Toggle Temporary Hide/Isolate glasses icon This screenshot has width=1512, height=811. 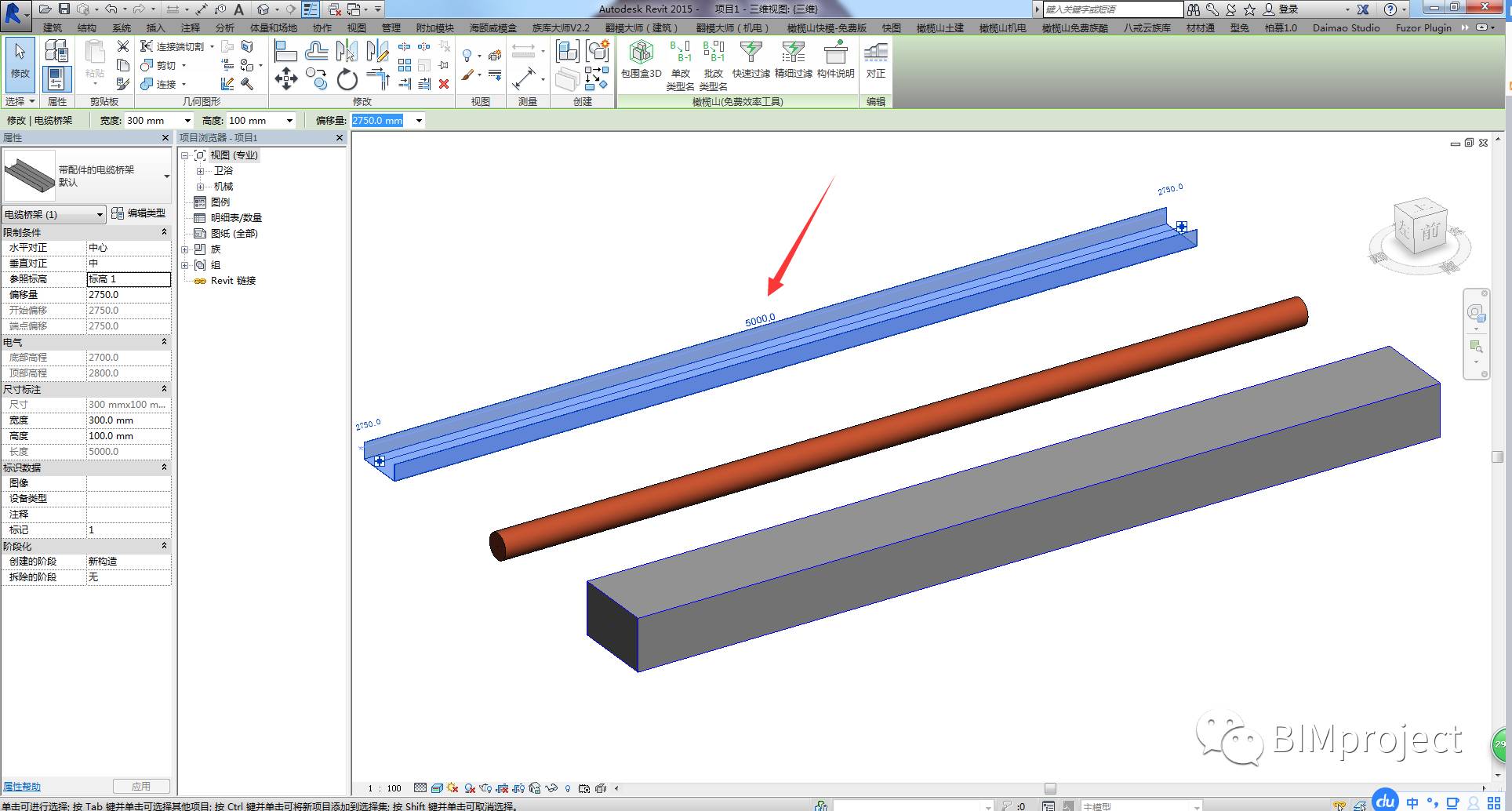tap(551, 788)
